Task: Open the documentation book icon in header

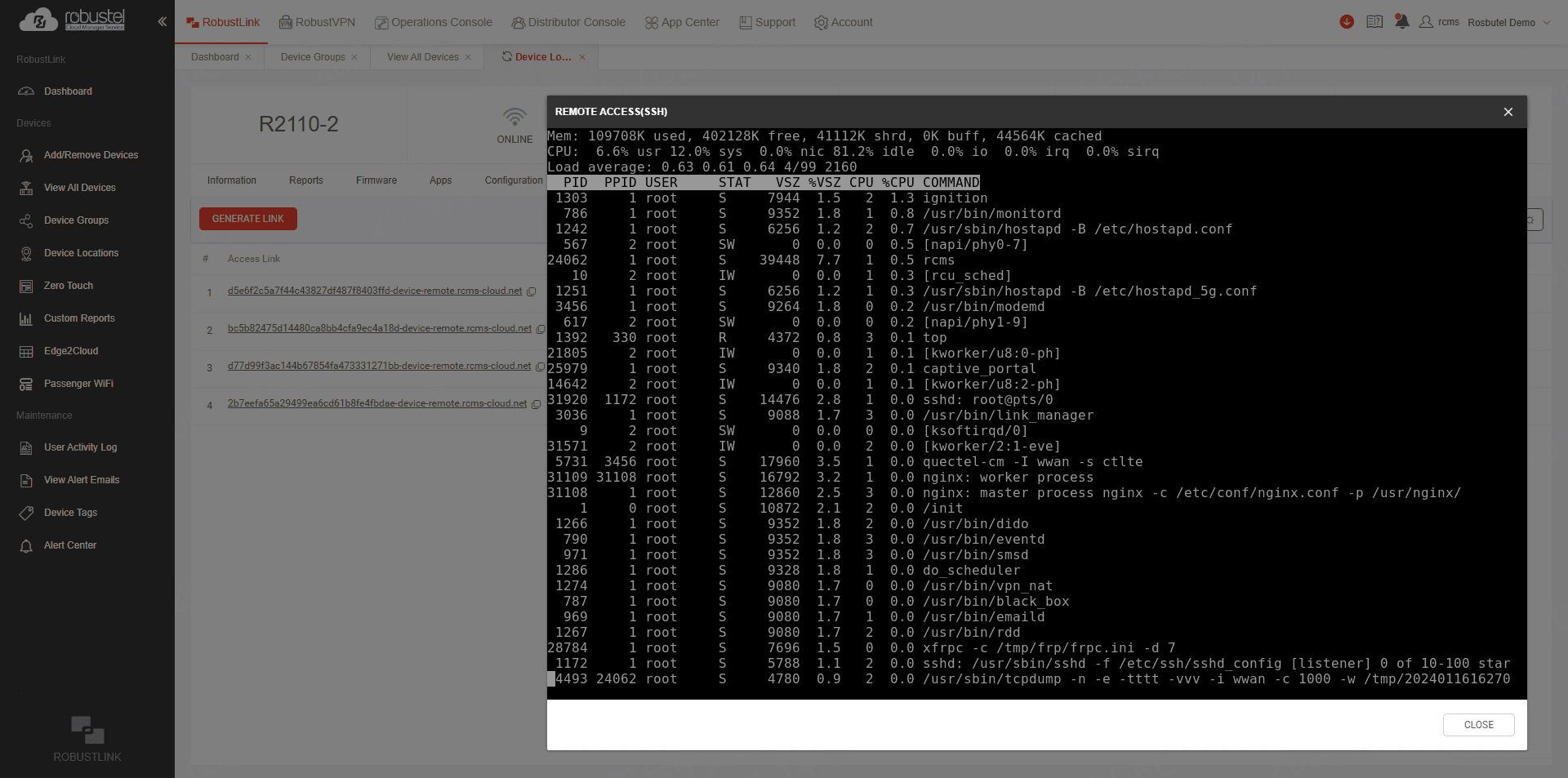Action: [1374, 22]
